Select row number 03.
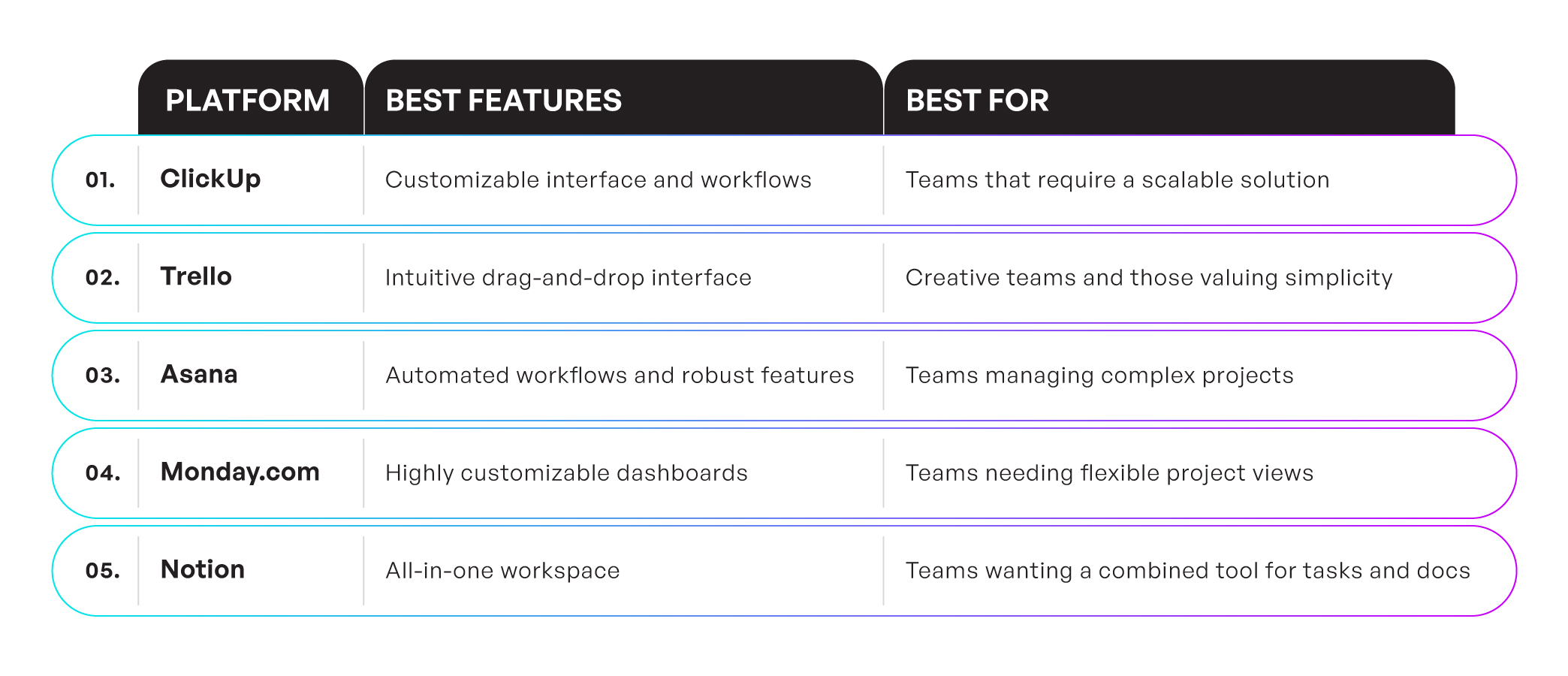Viewport: 1568px width, 676px height. (102, 376)
